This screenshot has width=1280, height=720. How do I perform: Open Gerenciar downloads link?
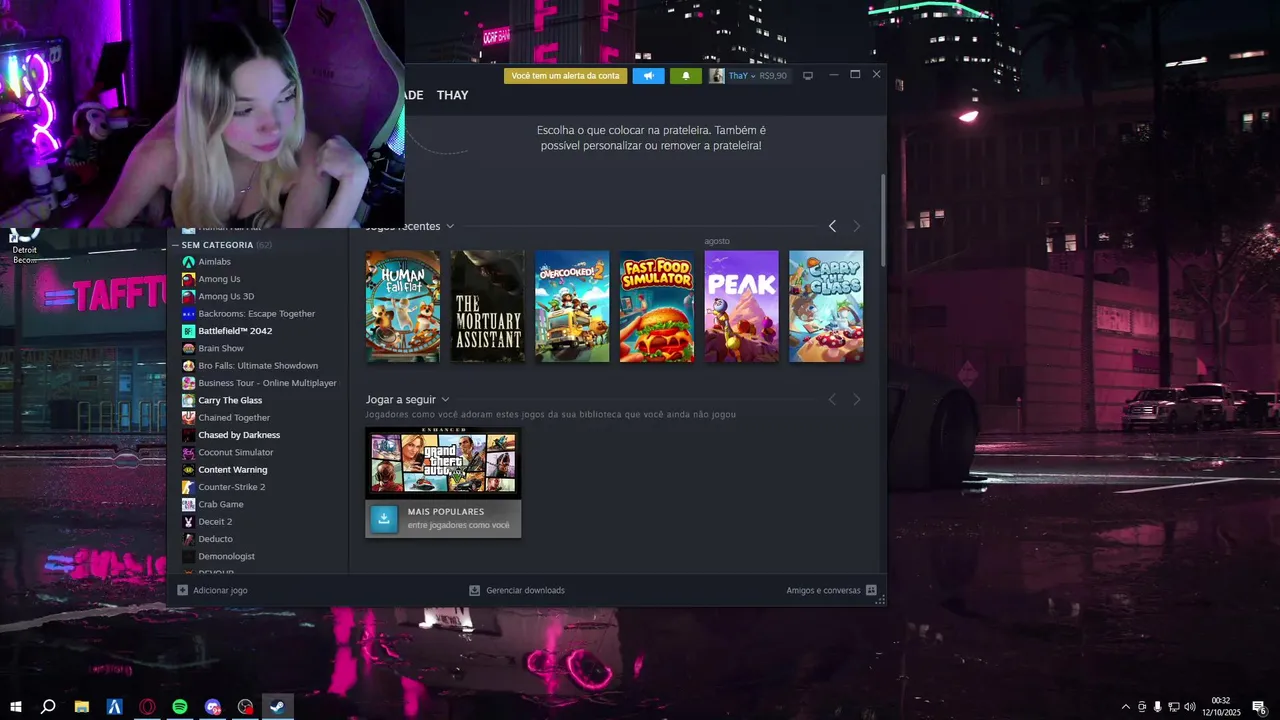(517, 590)
